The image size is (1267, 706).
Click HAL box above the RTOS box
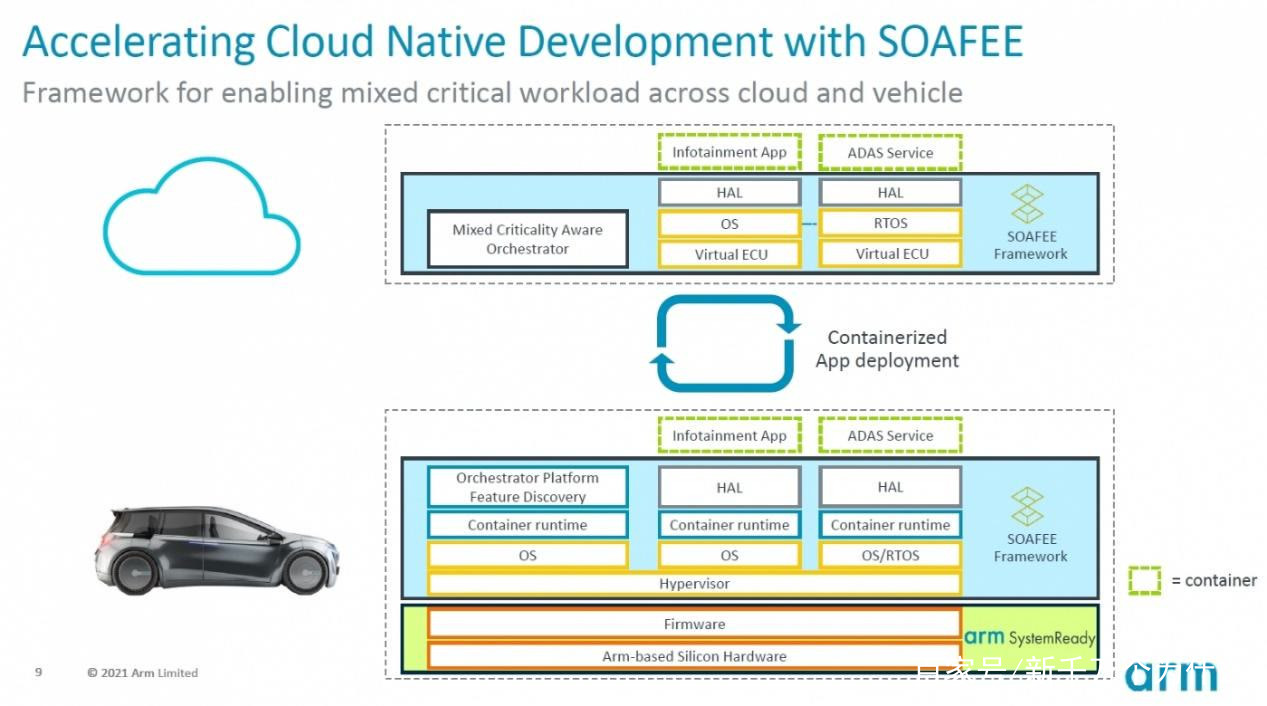point(890,192)
